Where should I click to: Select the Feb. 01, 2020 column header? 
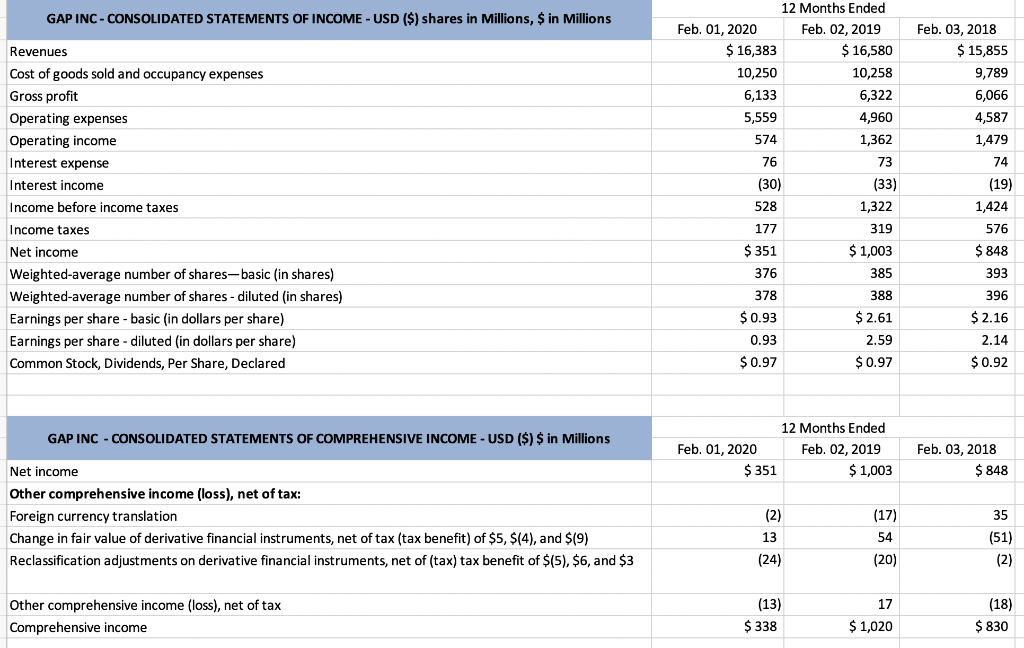click(x=719, y=29)
